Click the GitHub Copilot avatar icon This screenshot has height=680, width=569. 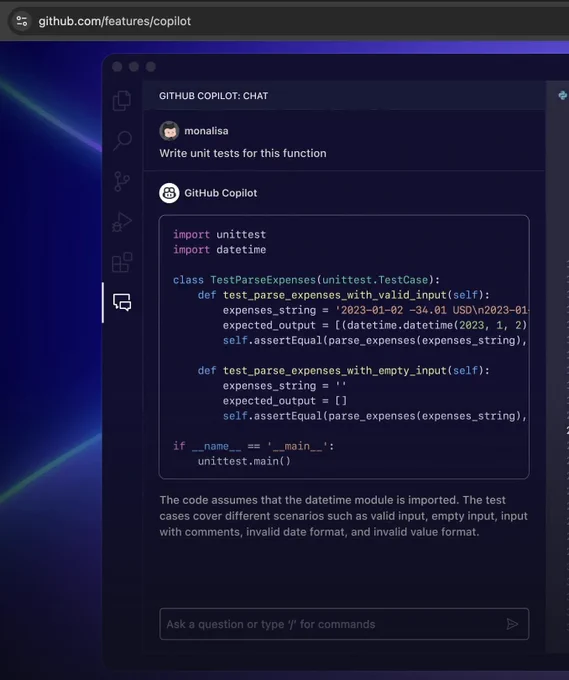169,193
